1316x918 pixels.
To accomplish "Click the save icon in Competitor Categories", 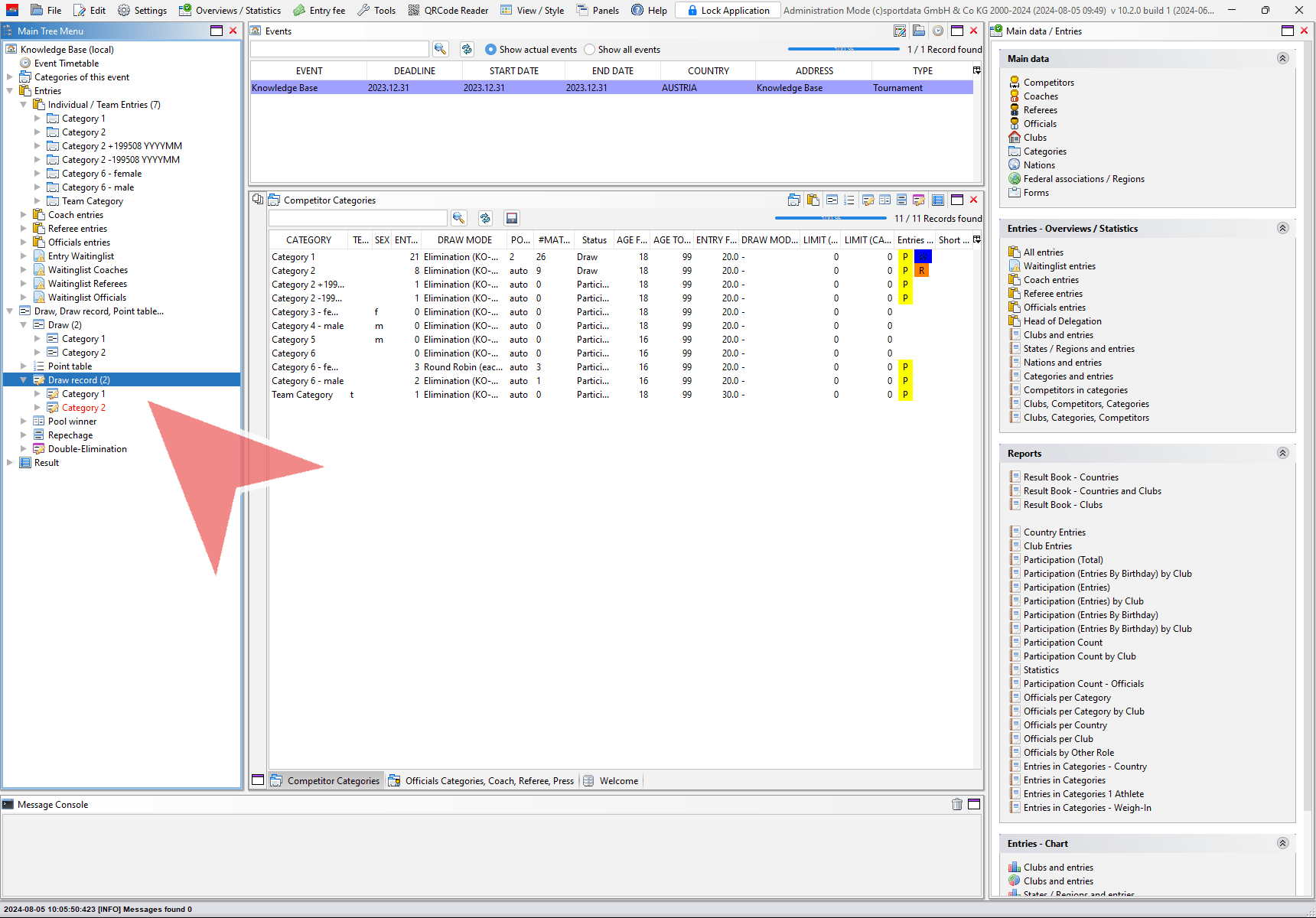I will (512, 218).
